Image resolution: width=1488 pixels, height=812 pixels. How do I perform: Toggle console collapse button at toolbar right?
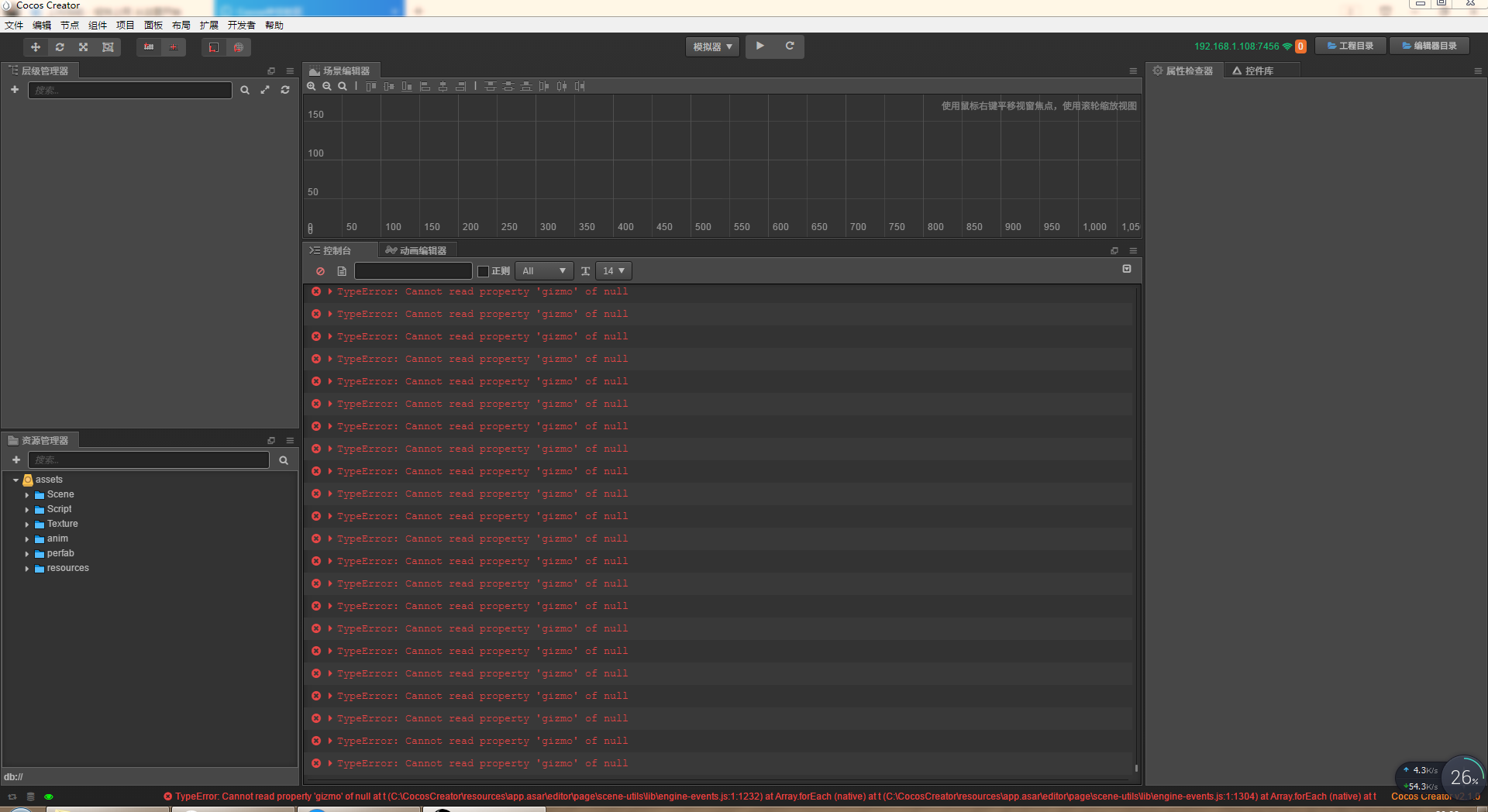pos(1127,269)
